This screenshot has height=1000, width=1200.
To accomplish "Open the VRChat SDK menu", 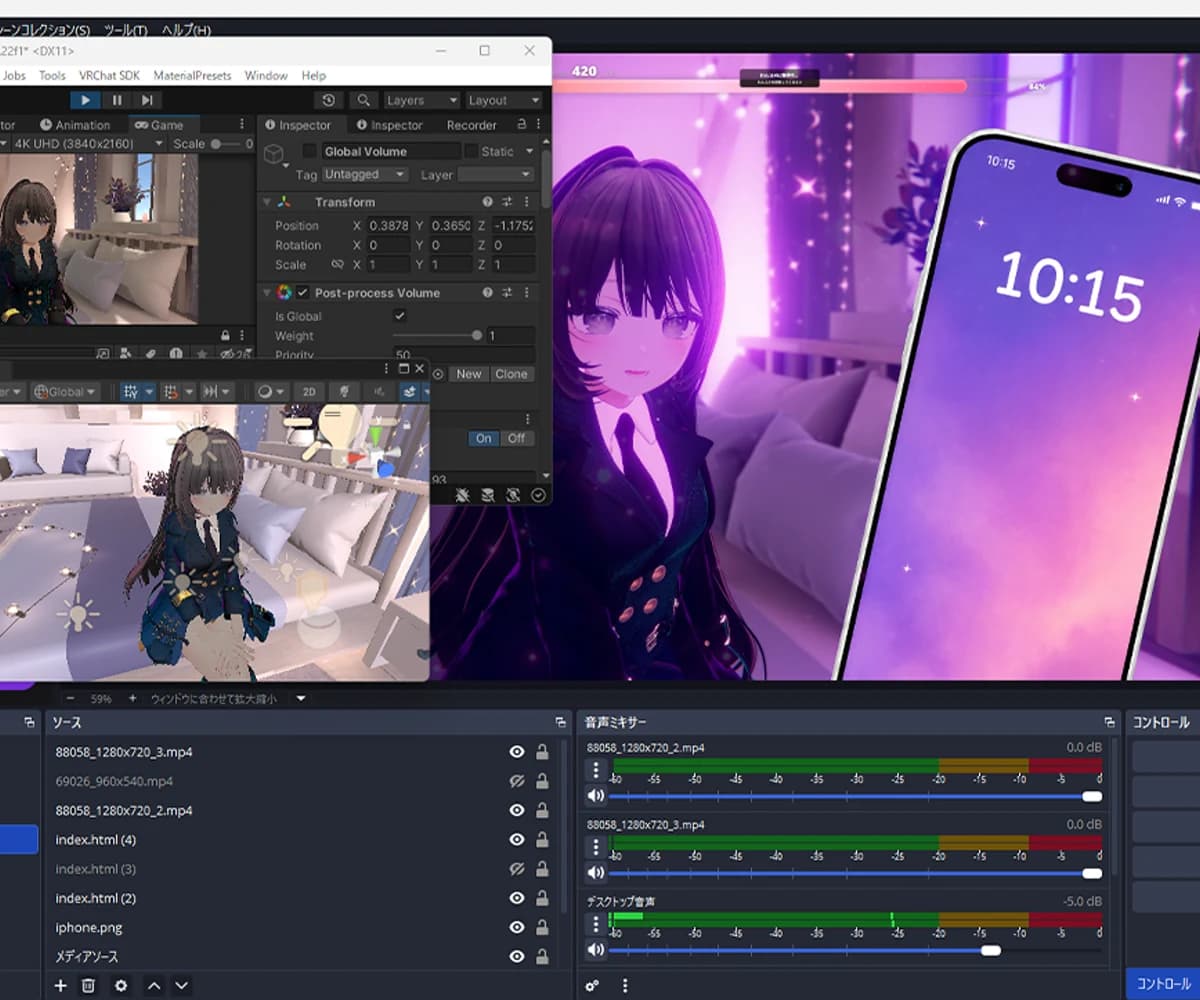I will [110, 75].
